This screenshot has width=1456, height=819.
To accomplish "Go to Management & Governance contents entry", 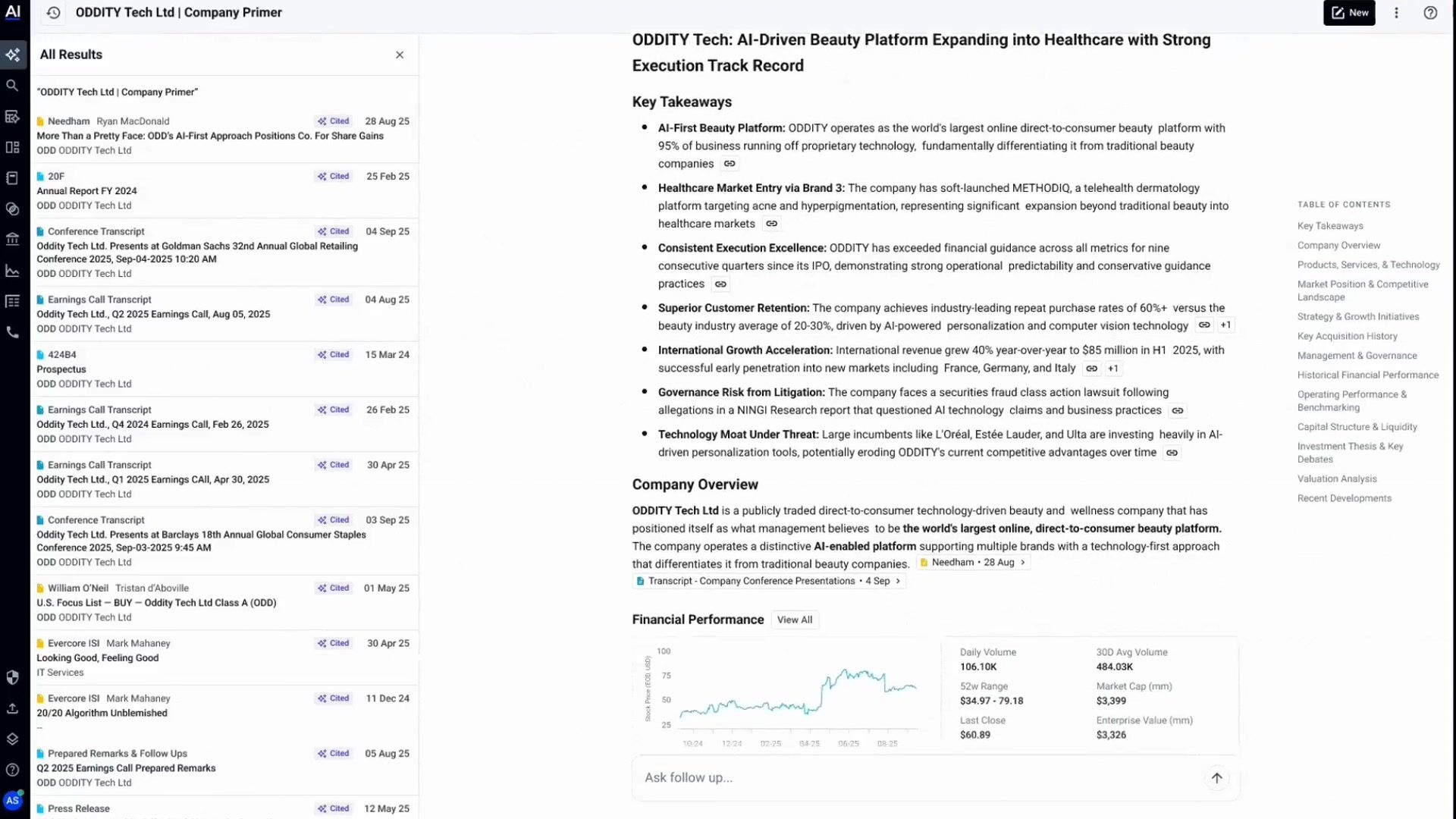I will [x=1357, y=356].
